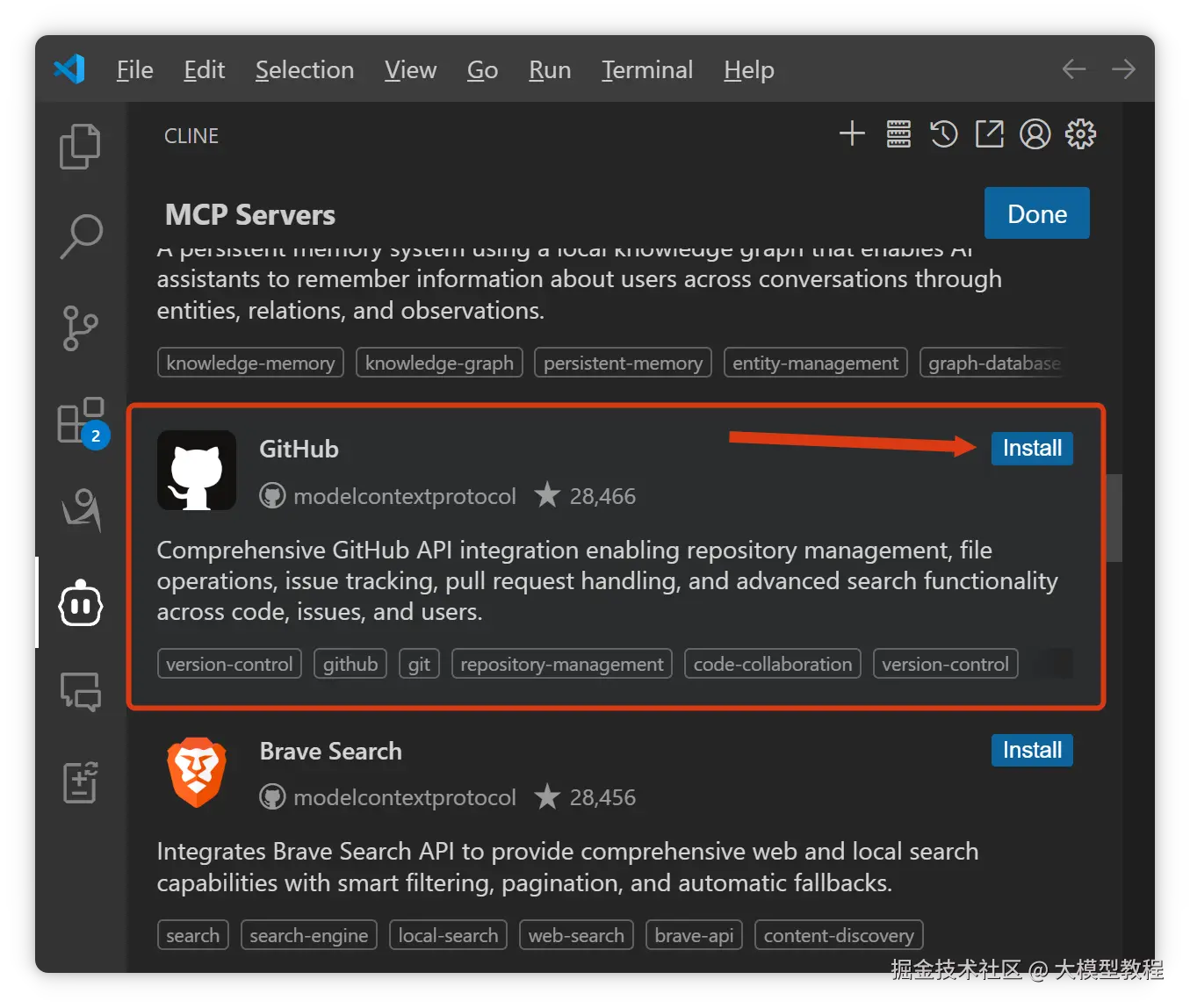Click the Brave Search server title
This screenshot has height=1008, width=1190.
point(331,752)
